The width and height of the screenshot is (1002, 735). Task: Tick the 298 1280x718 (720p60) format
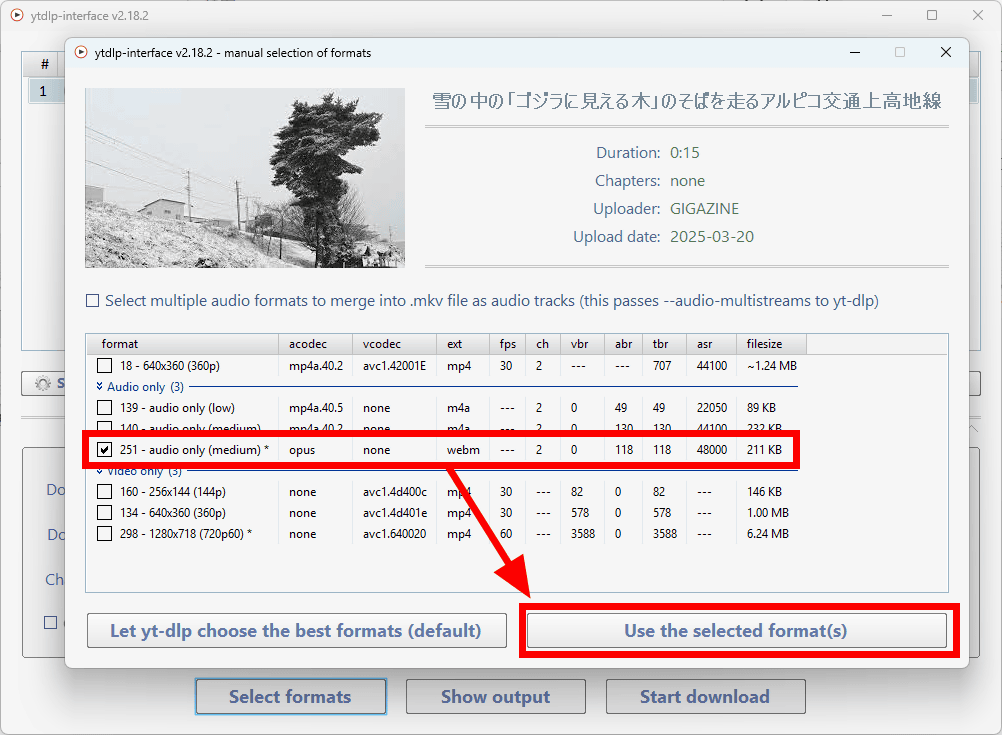(105, 534)
